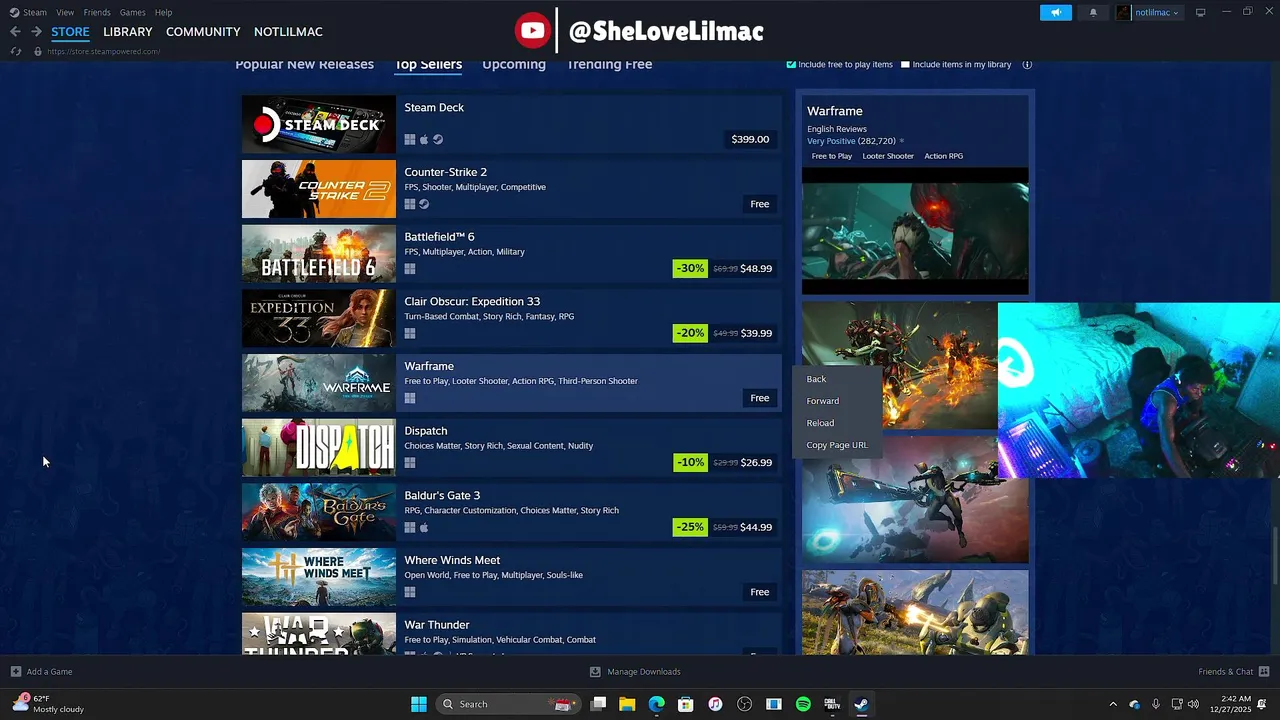Click Very Positive reviews link for Warframe
This screenshot has height=720, width=1280.
point(831,141)
